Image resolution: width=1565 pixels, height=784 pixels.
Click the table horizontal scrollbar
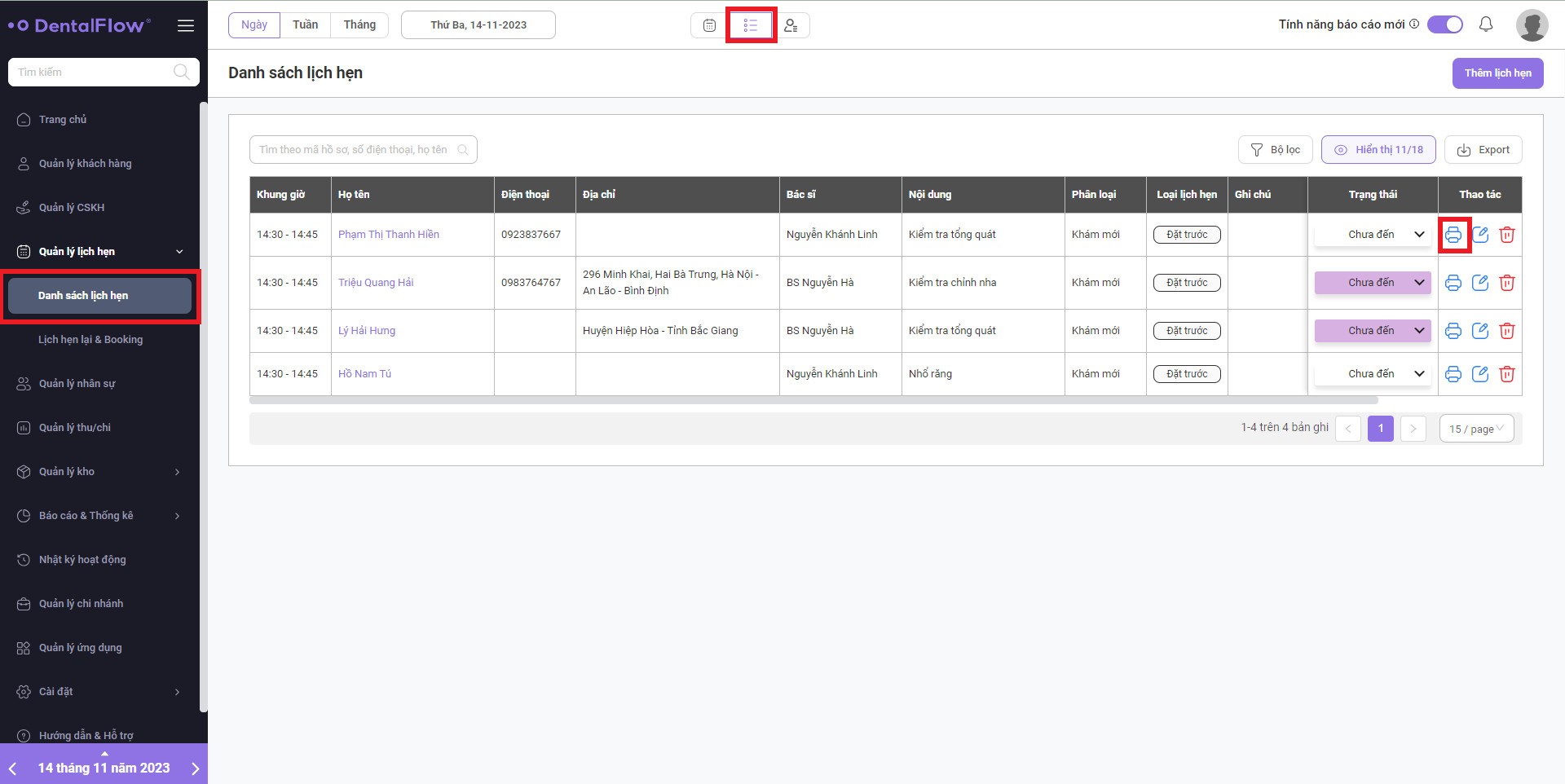click(813, 401)
